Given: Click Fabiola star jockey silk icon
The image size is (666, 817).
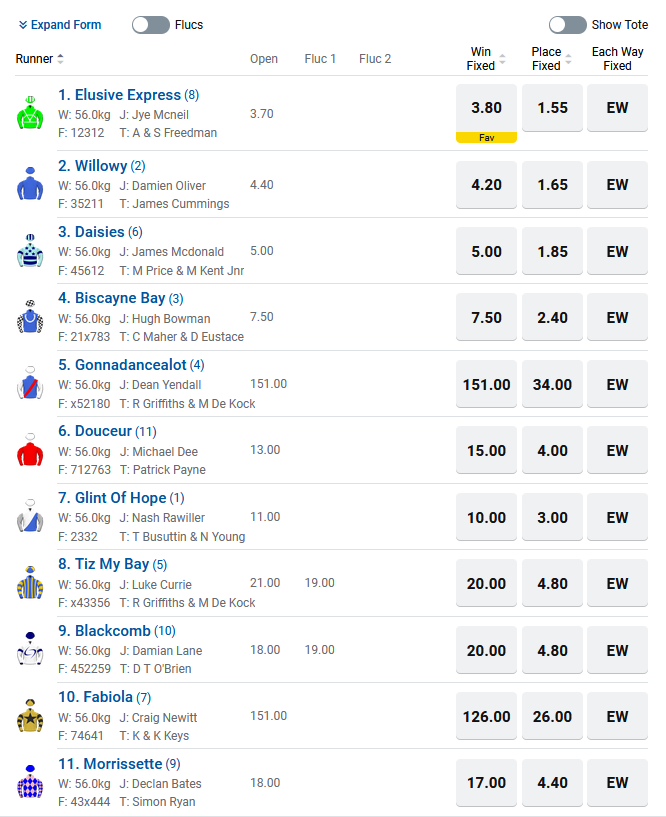Looking at the screenshot, I should tap(31, 716).
